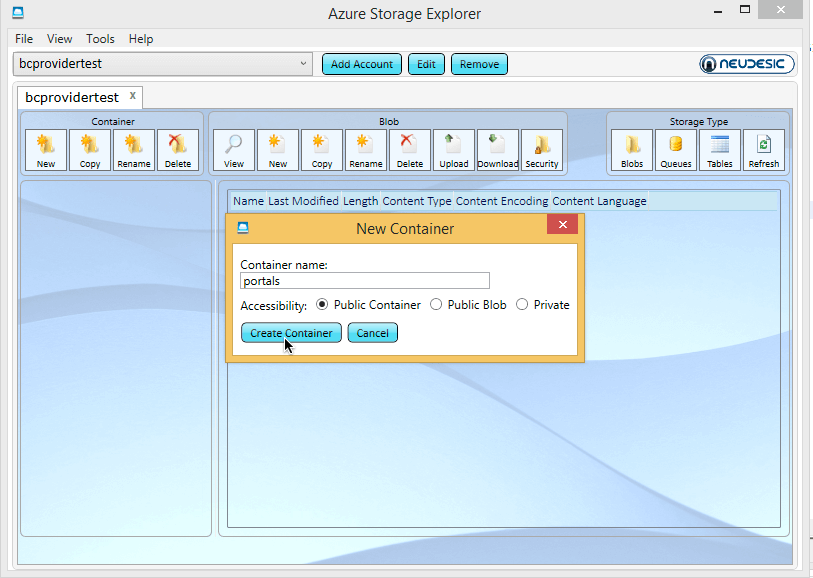Click the Copy container icon
This screenshot has width=813, height=578.
click(90, 150)
